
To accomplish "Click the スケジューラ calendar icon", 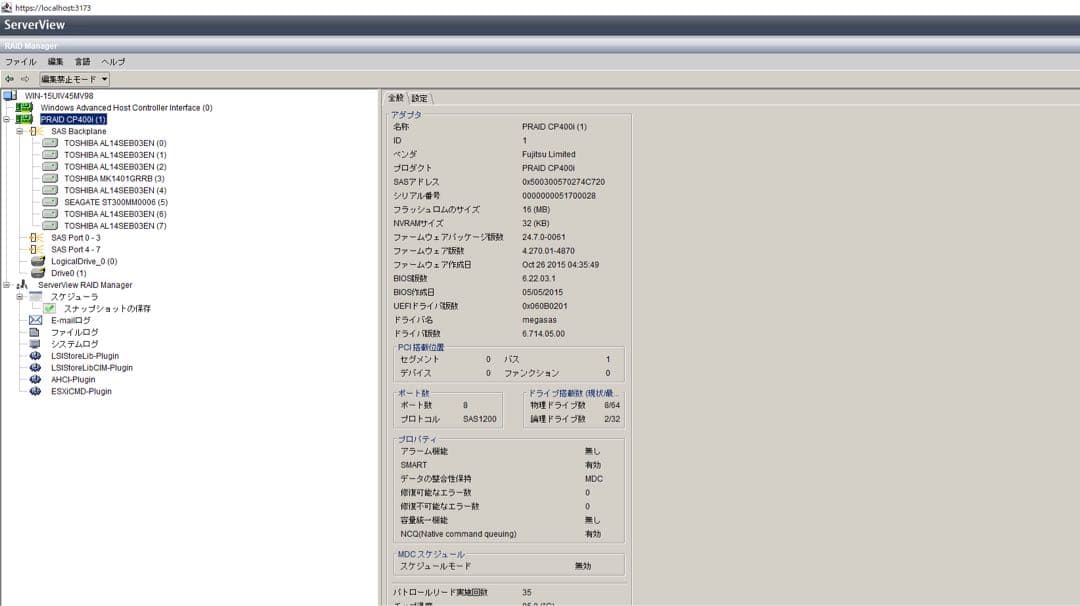I will (36, 297).
